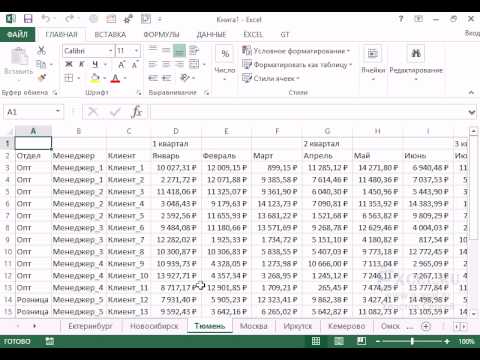
Task: Toggle Italic (К) formatting
Action: (x=82, y=64)
